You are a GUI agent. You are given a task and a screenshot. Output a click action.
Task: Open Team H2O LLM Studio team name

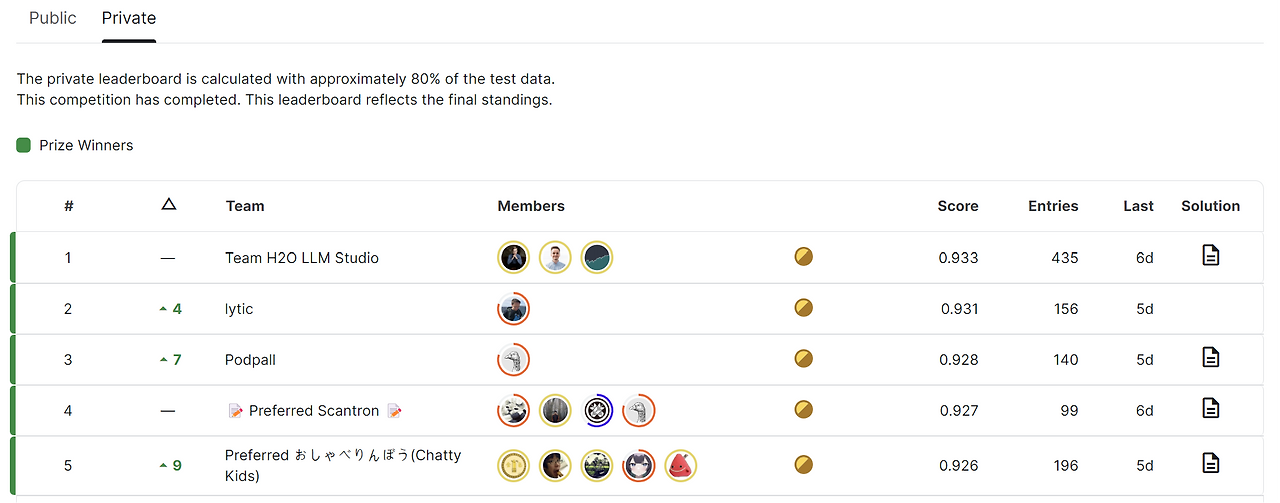pos(302,258)
